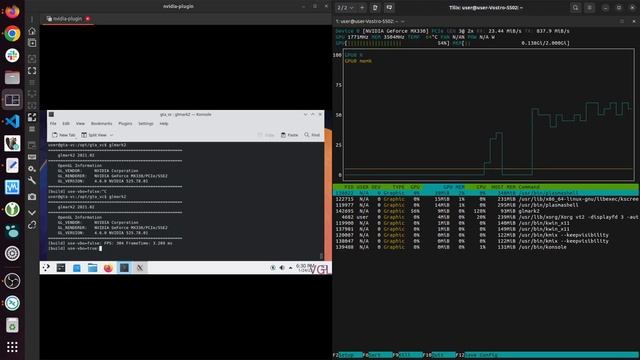640x360 pixels.
Task: Open the Edit menu in Konsole
Action: [x=66, y=123]
